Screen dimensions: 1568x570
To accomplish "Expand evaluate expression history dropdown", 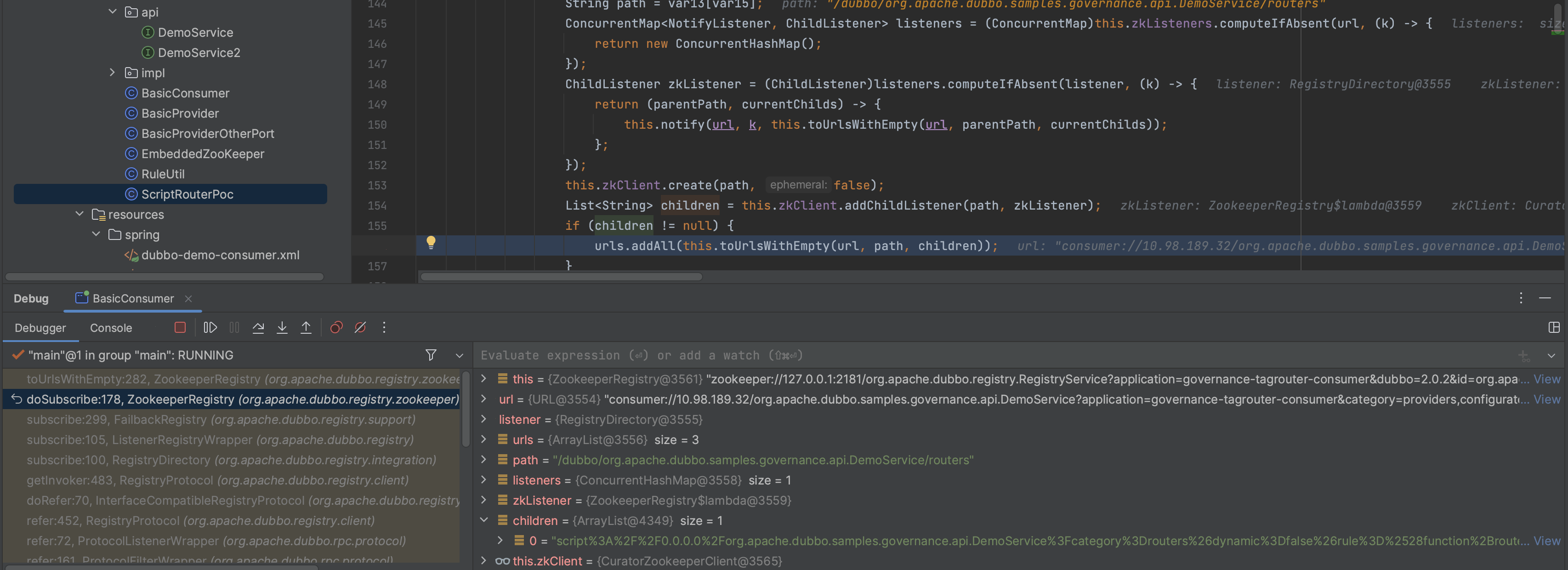I will [x=1551, y=356].
